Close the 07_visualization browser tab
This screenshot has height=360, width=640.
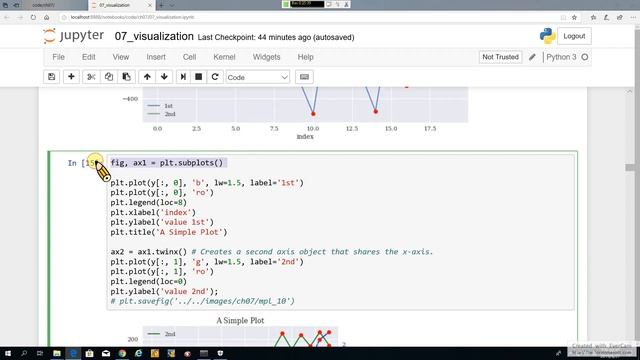[149, 5]
